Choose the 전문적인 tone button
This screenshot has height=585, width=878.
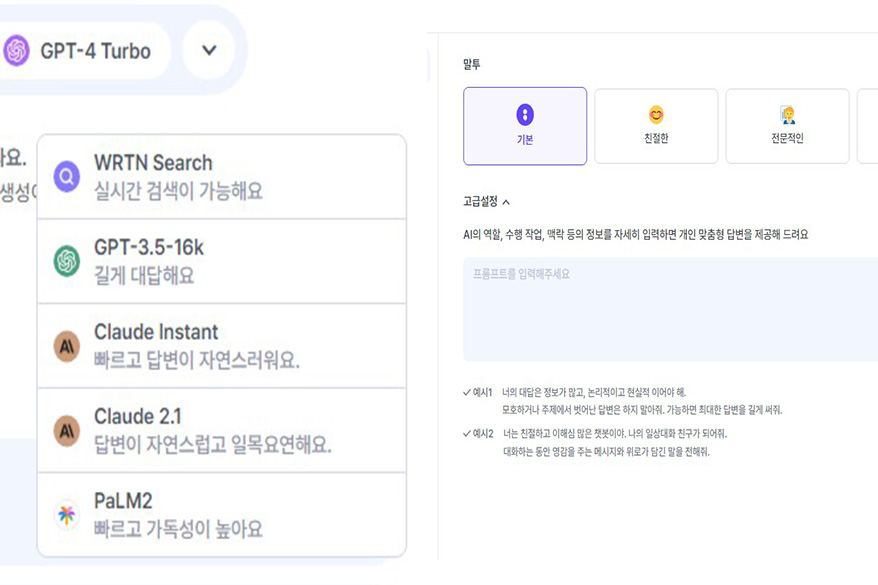(789, 126)
